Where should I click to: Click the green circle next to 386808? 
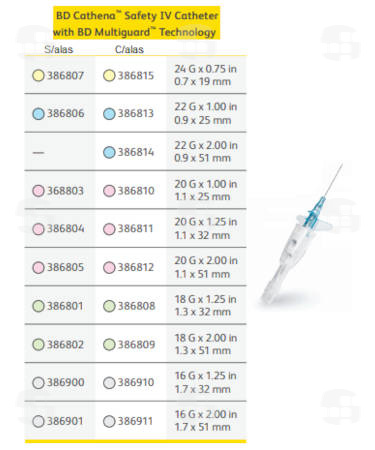[109, 306]
